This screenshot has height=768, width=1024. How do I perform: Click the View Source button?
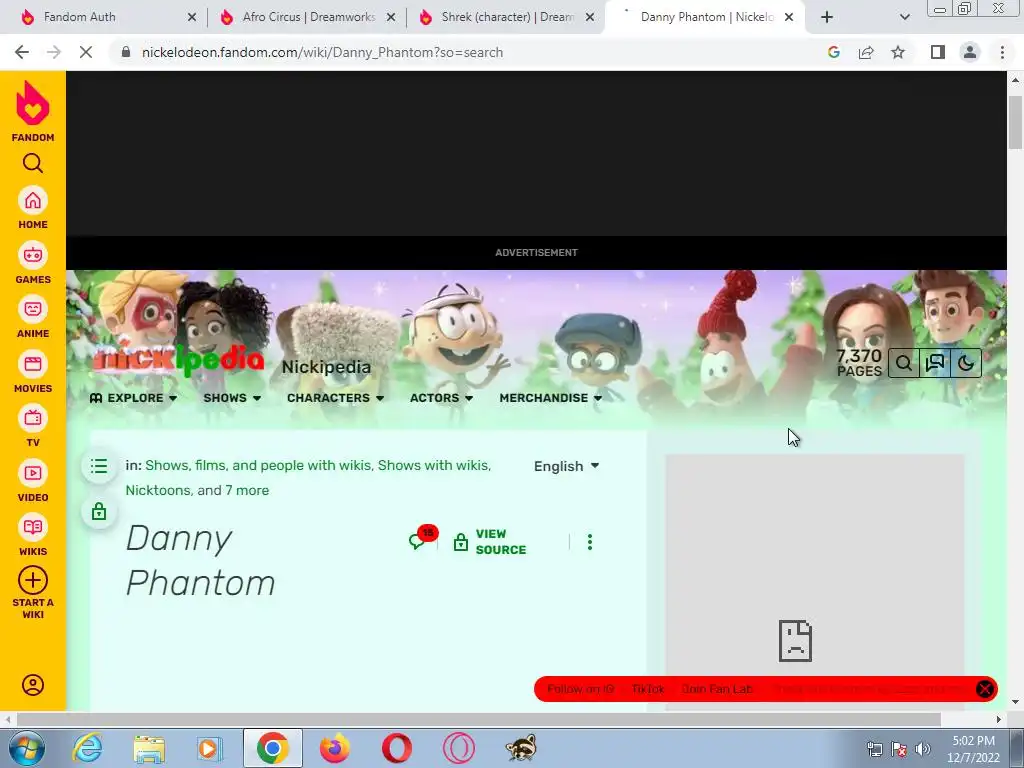[490, 542]
